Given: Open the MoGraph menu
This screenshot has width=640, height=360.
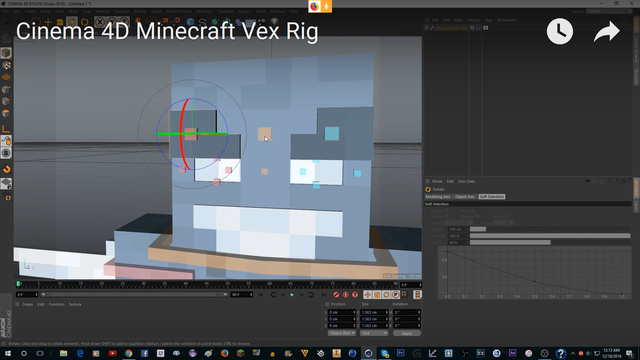Looking at the screenshot, I should pos(204,11).
